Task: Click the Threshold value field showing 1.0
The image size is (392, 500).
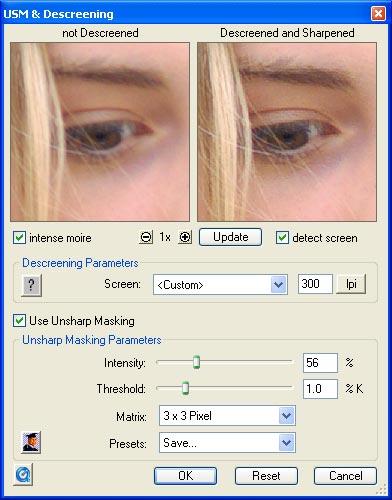Action: point(320,389)
